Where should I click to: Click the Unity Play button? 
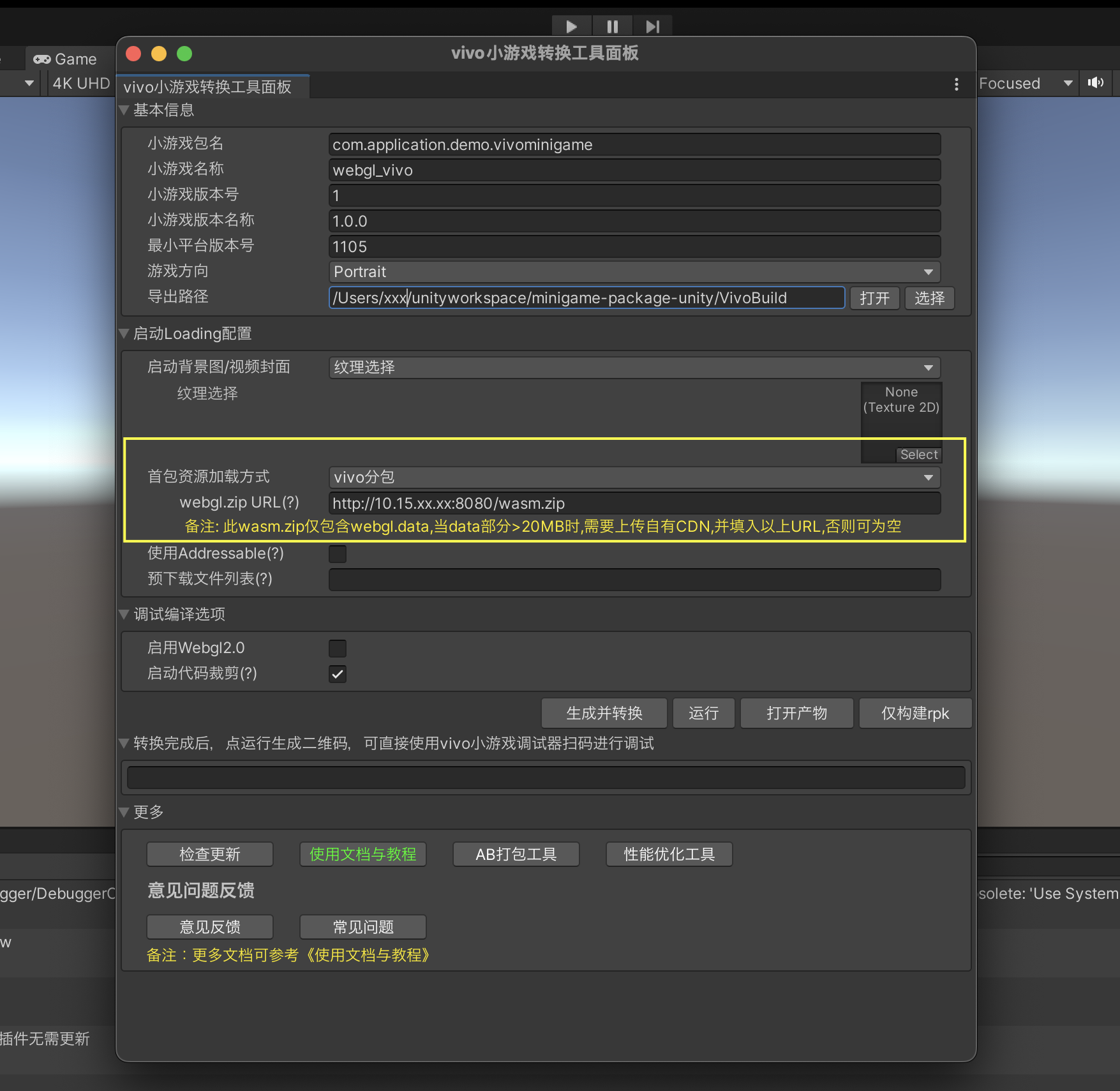coord(572,26)
